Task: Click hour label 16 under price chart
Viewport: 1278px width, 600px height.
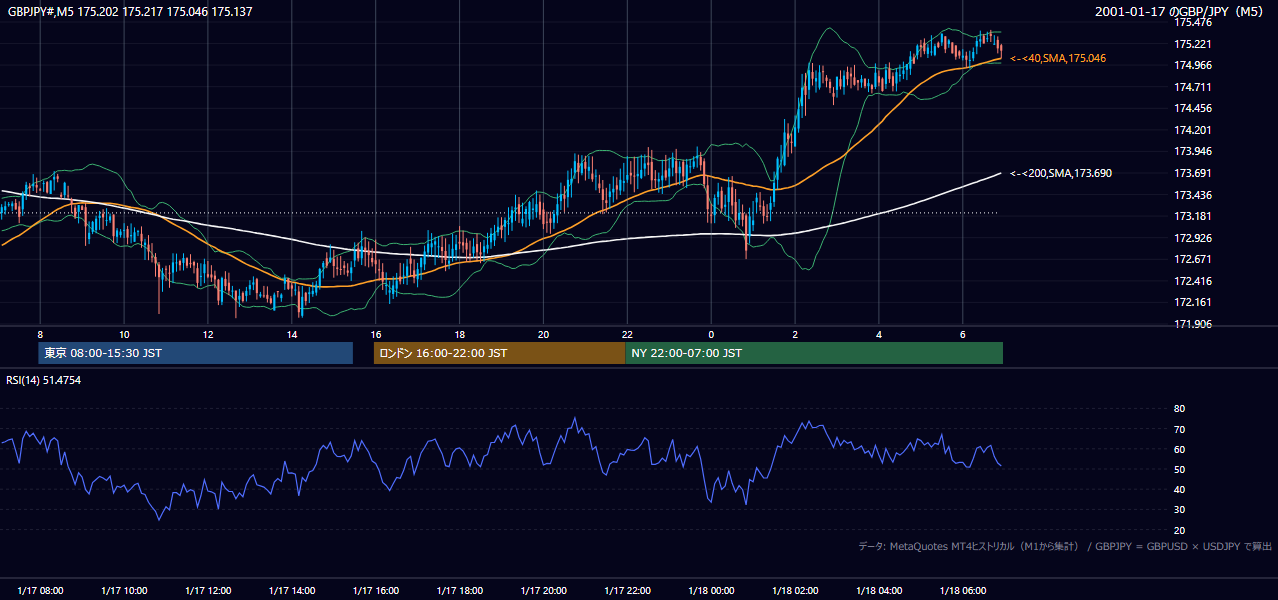Action: pos(376,334)
